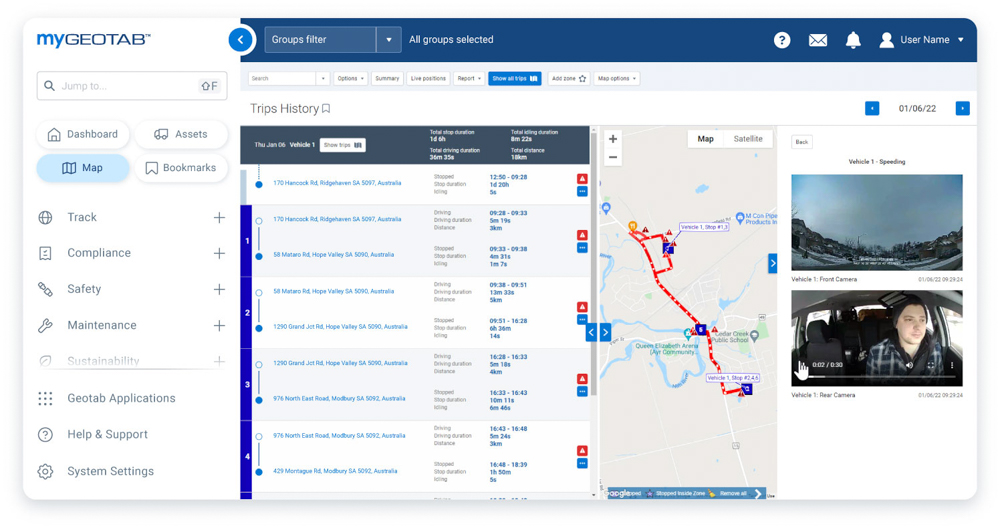The height and width of the screenshot is (528, 1000).
Task: Open the search field dropdown arrow
Action: click(323, 78)
